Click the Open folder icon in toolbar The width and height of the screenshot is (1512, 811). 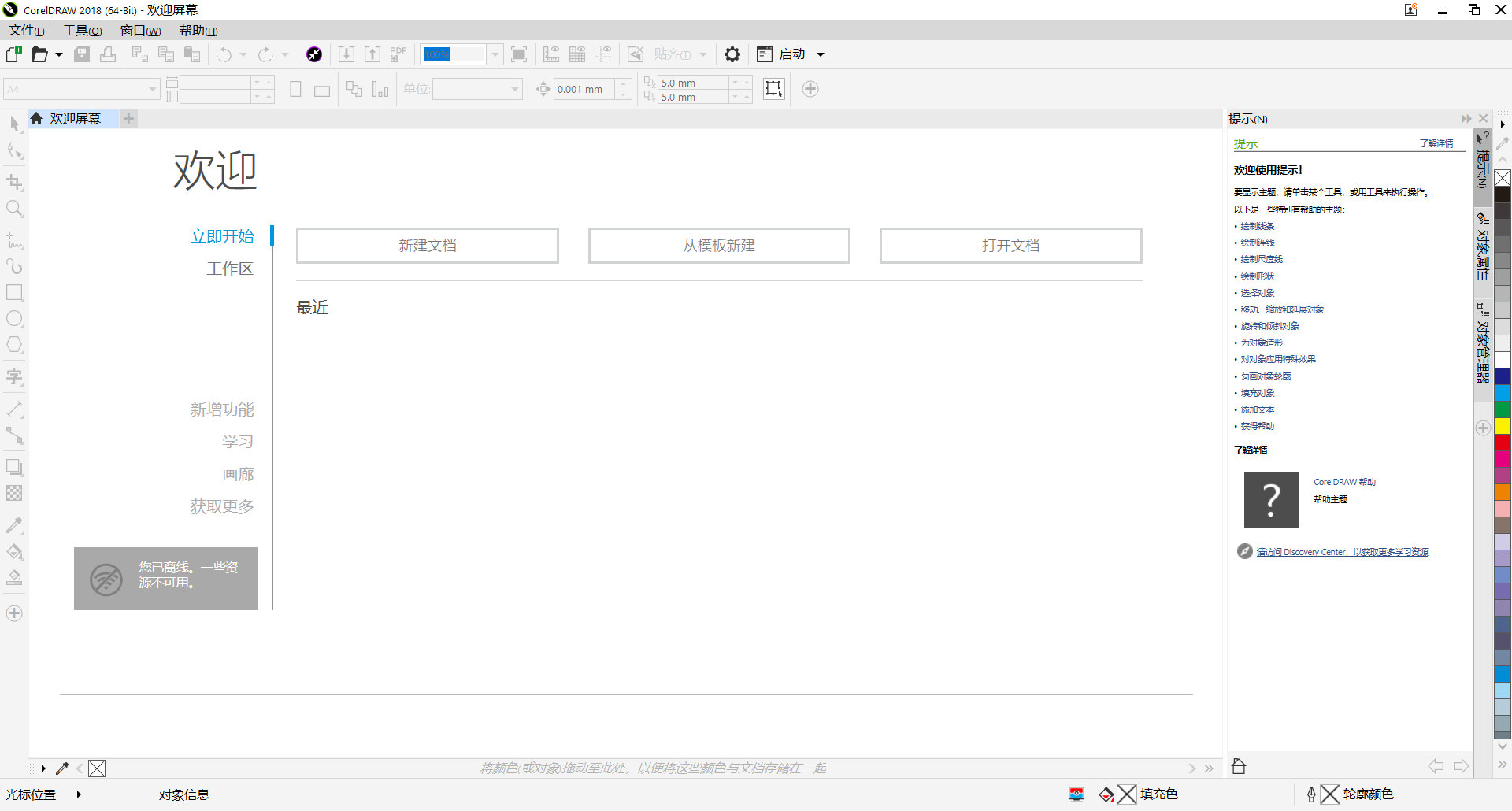click(x=39, y=54)
